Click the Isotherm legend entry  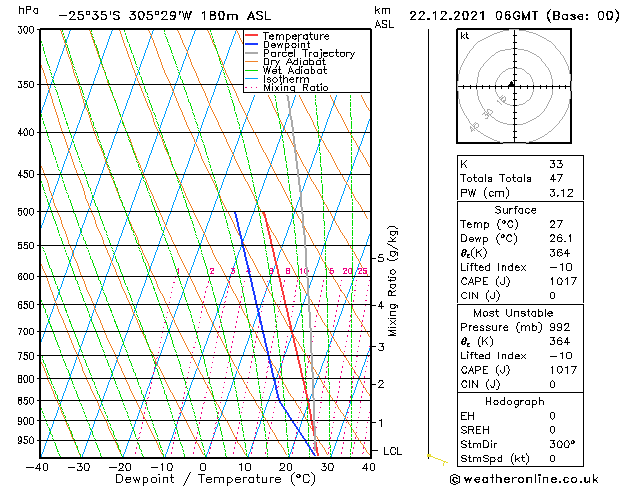[277, 79]
